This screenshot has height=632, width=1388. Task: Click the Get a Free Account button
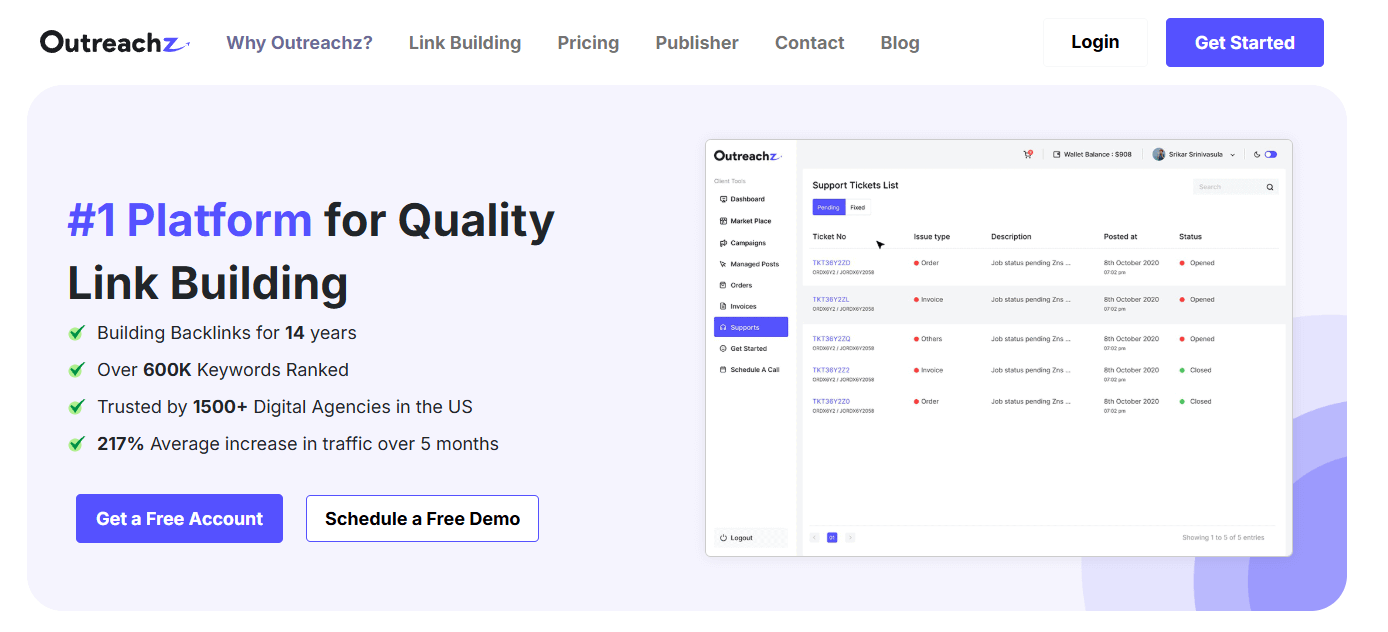point(179,519)
